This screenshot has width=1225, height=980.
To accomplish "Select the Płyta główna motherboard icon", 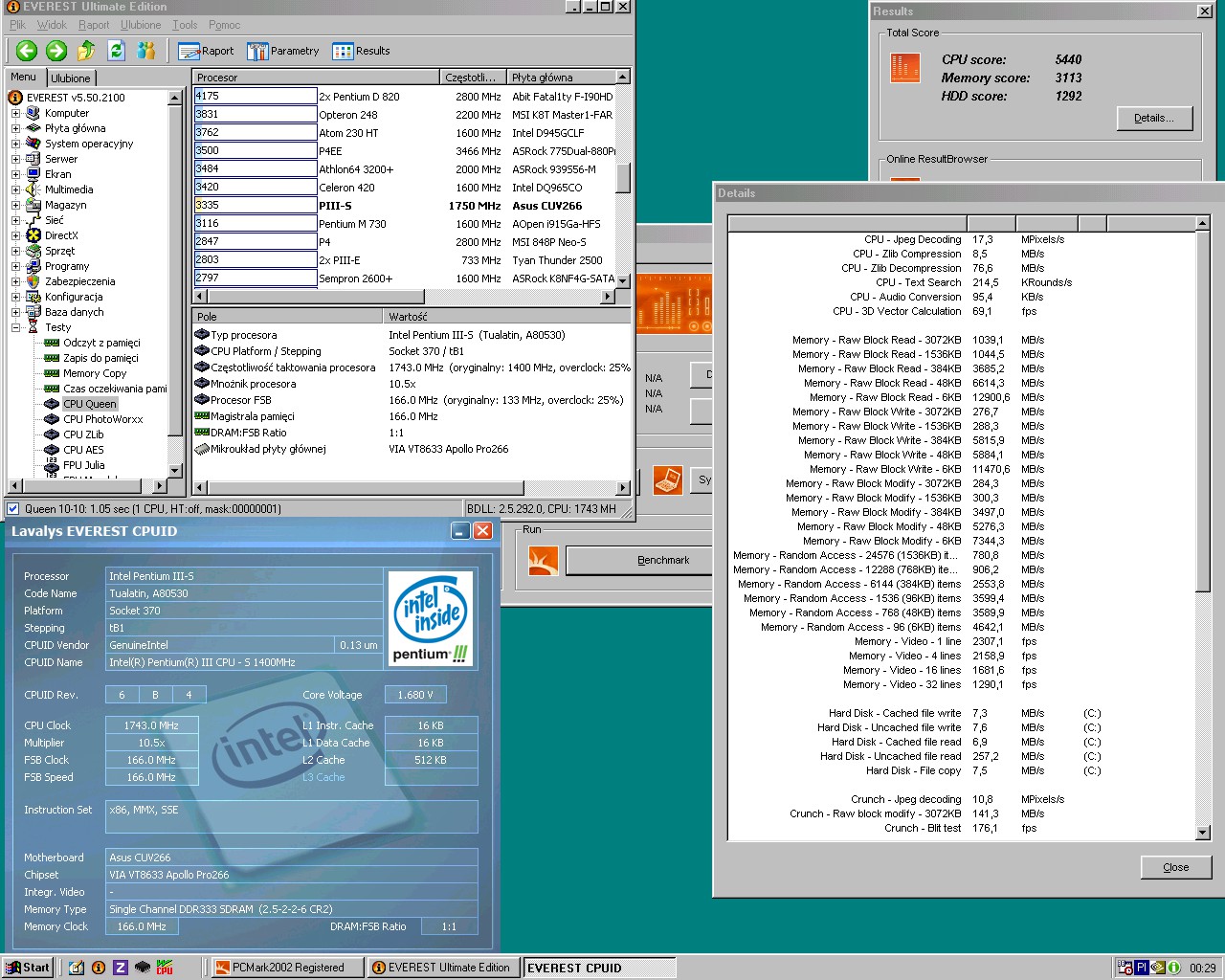I will (x=33, y=128).
